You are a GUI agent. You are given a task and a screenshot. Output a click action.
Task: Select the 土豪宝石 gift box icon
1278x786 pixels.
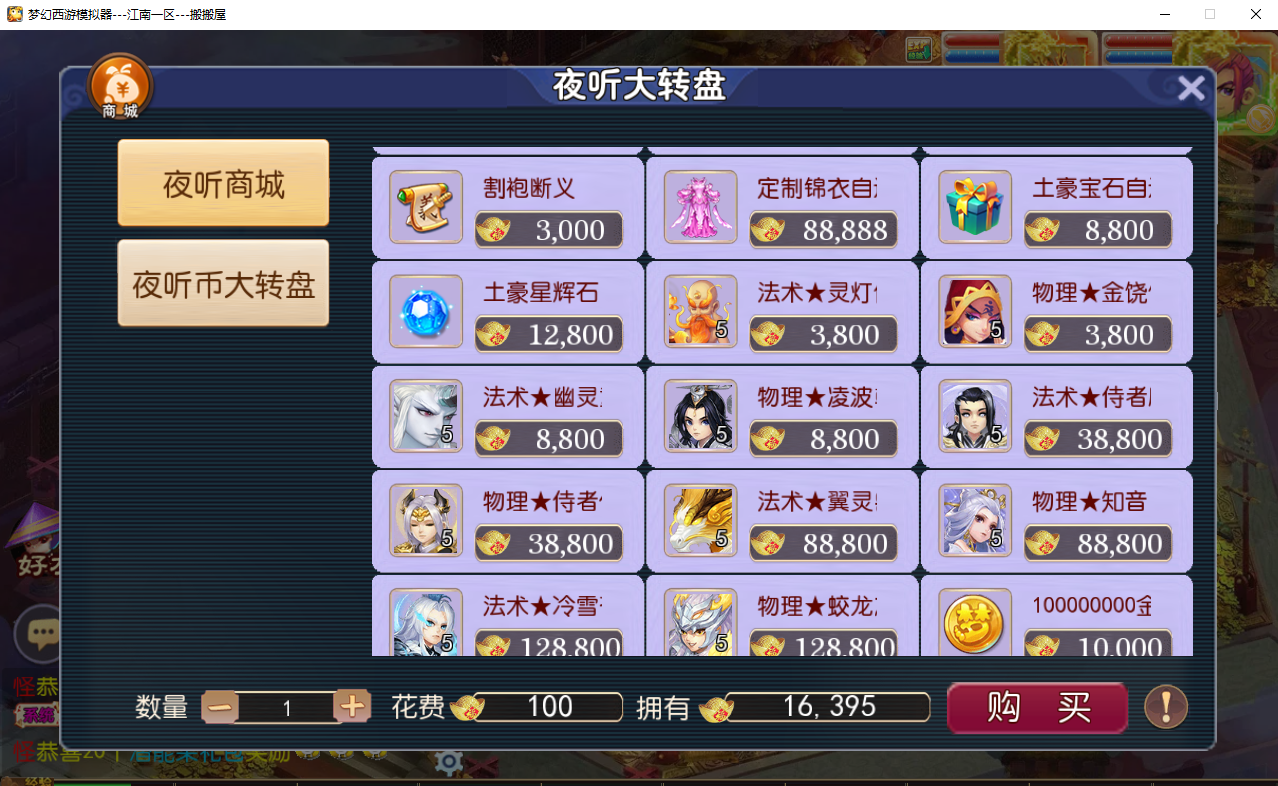[x=975, y=207]
